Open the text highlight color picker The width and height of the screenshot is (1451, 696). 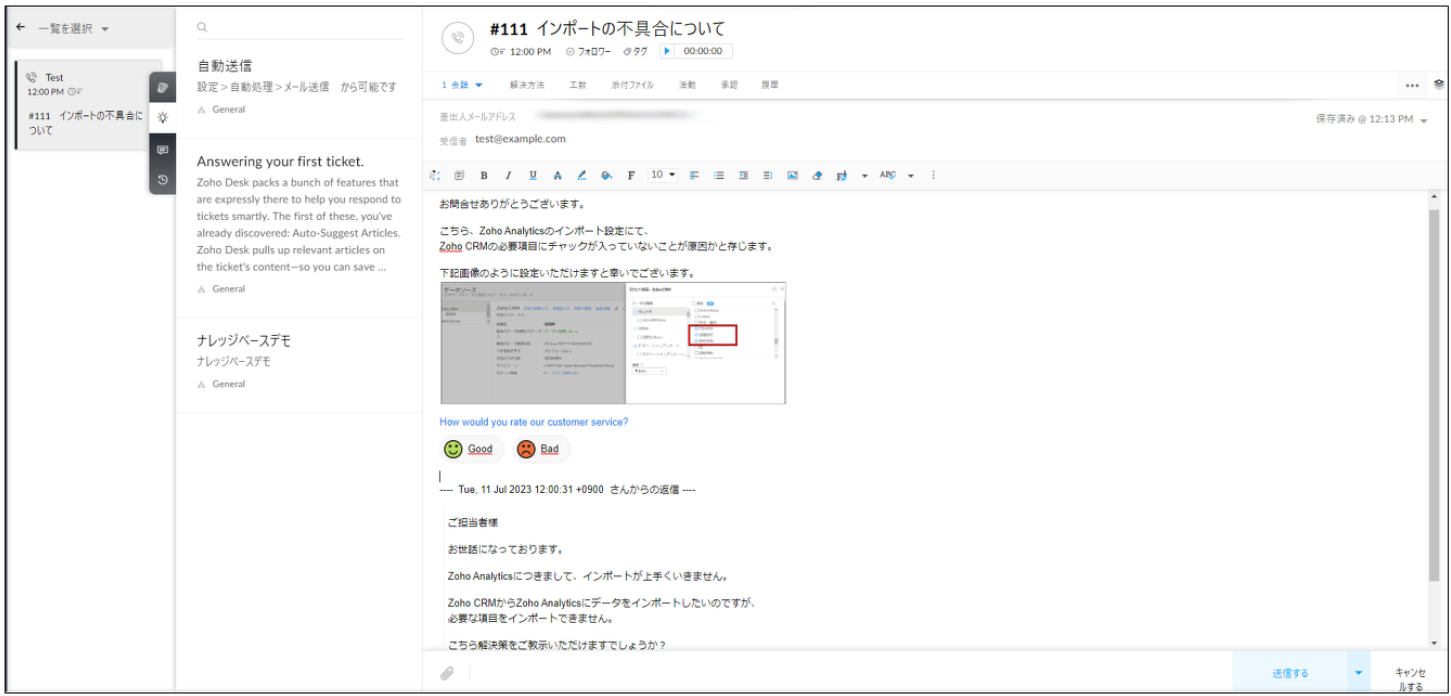[x=582, y=175]
